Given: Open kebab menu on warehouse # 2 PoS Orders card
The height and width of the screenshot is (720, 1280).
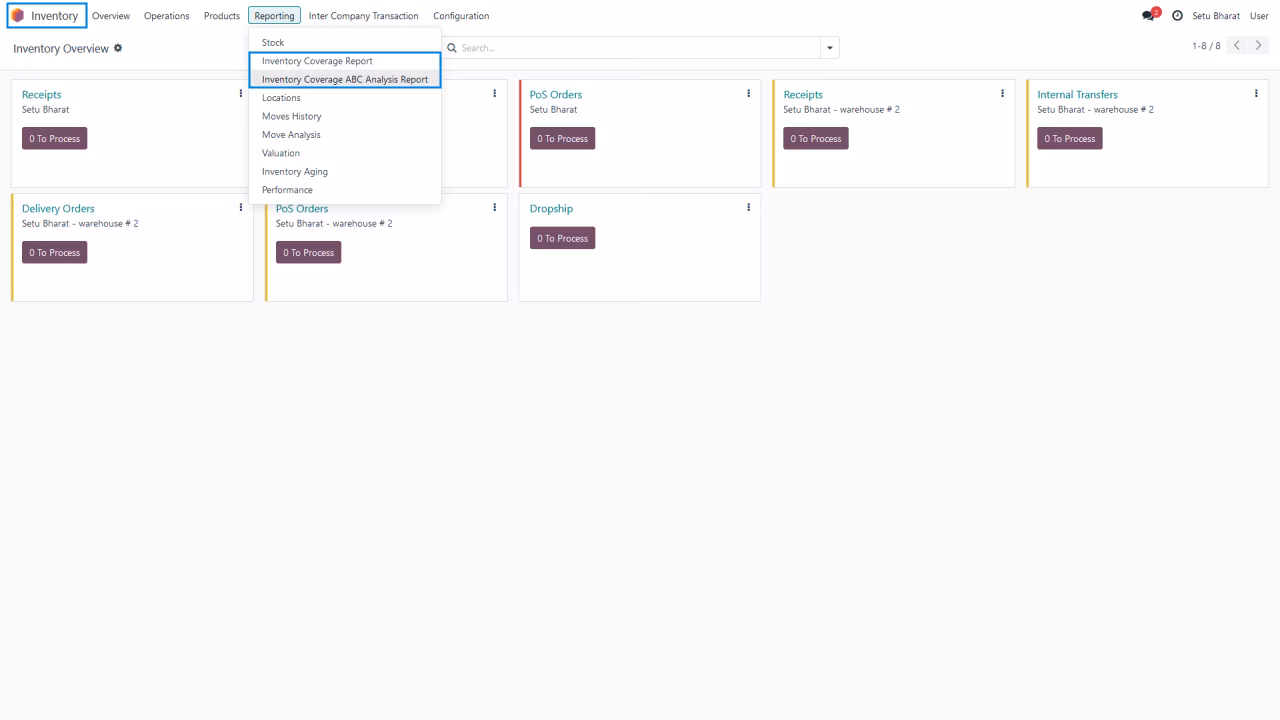Looking at the screenshot, I should coord(495,208).
